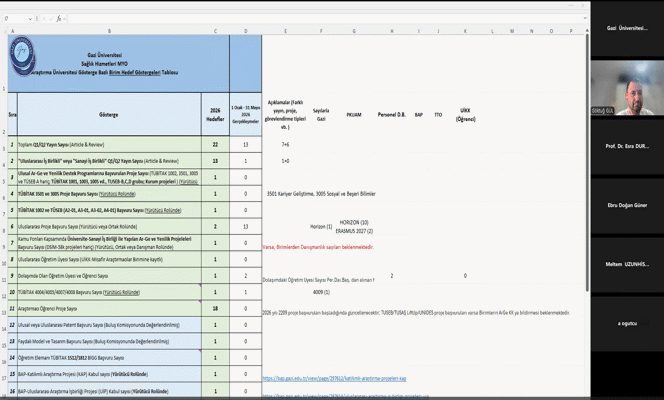
Task: Click inside the formula bar input
Action: 324,19
